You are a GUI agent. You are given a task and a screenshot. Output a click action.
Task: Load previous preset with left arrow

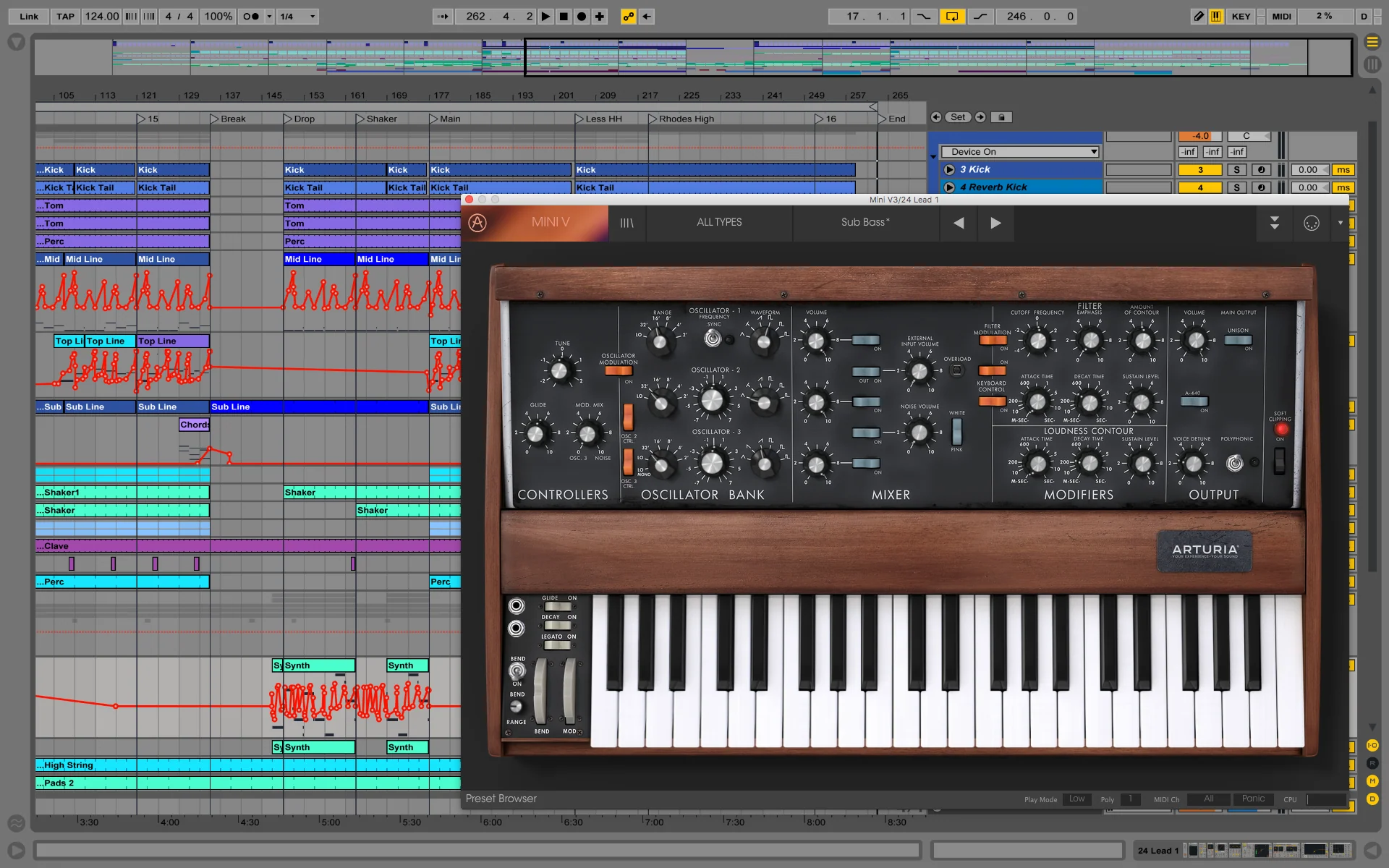[959, 223]
